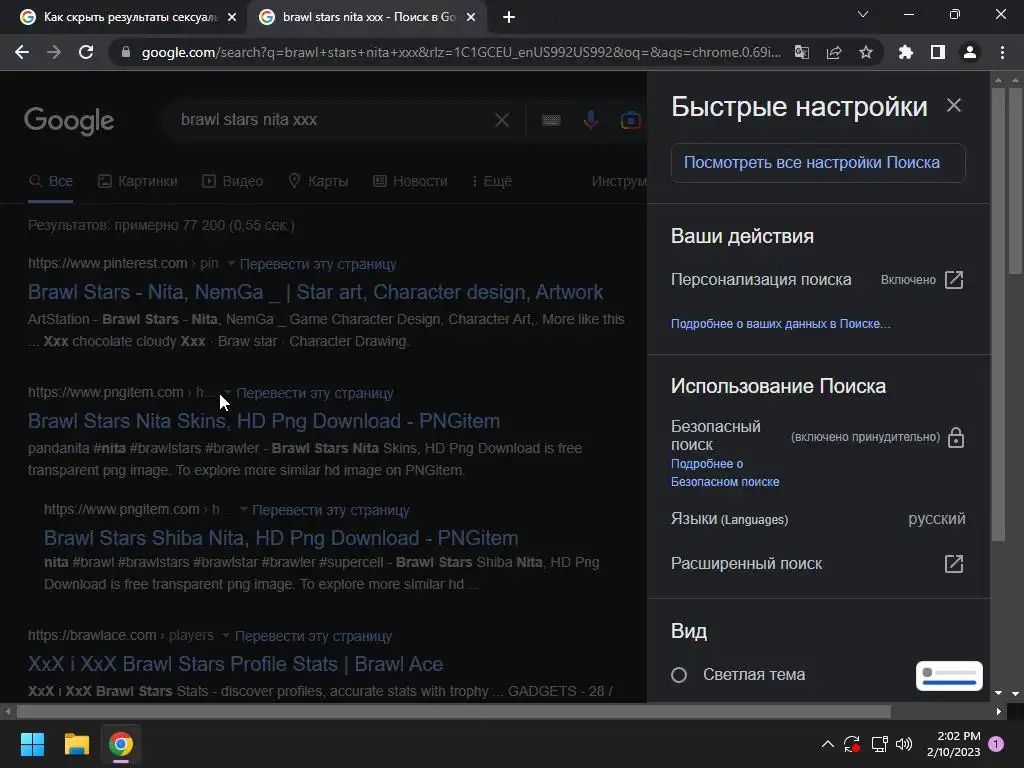Search by image with camera icon
Image resolution: width=1024 pixels, height=768 pixels.
click(630, 120)
